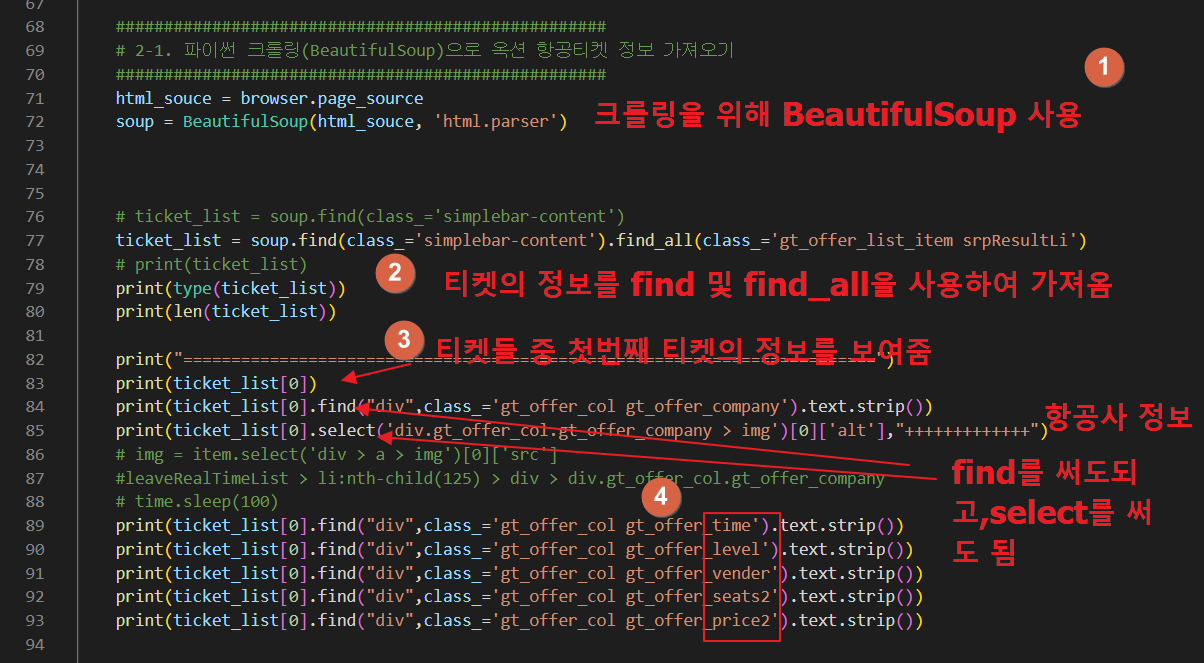The image size is (1204, 663).
Task: Click the "+++++++++++++" string on line 85
Action: click(967, 430)
